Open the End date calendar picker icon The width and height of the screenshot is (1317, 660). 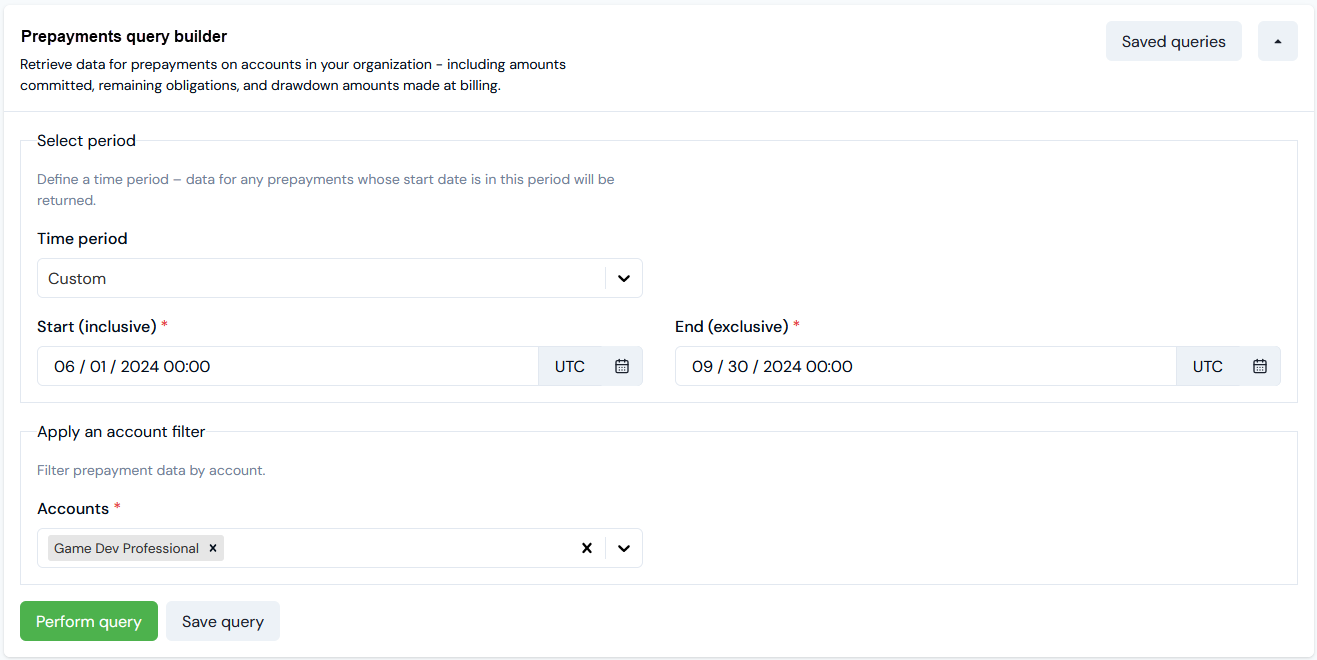[1260, 366]
